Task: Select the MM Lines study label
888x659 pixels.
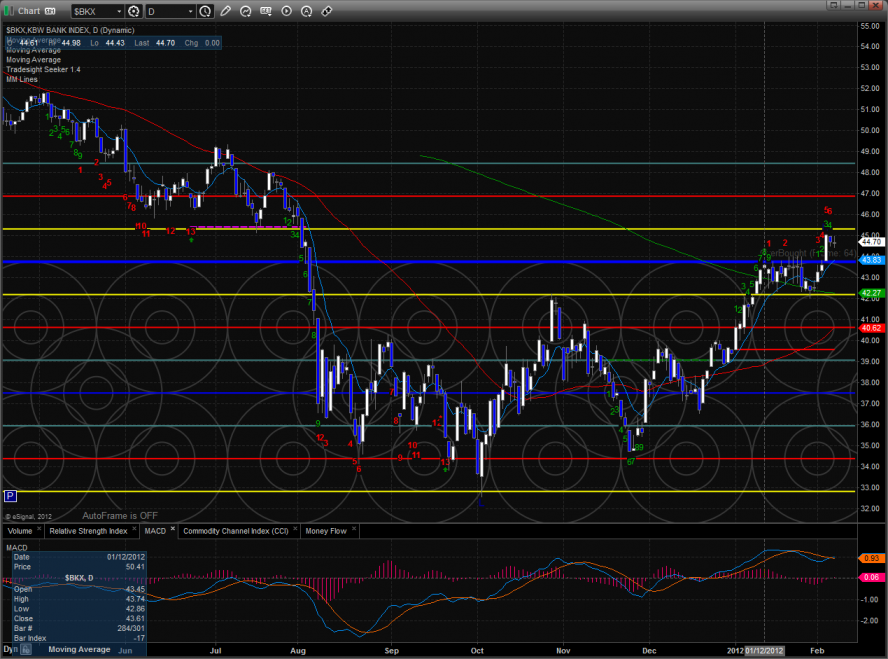Action: [22, 79]
